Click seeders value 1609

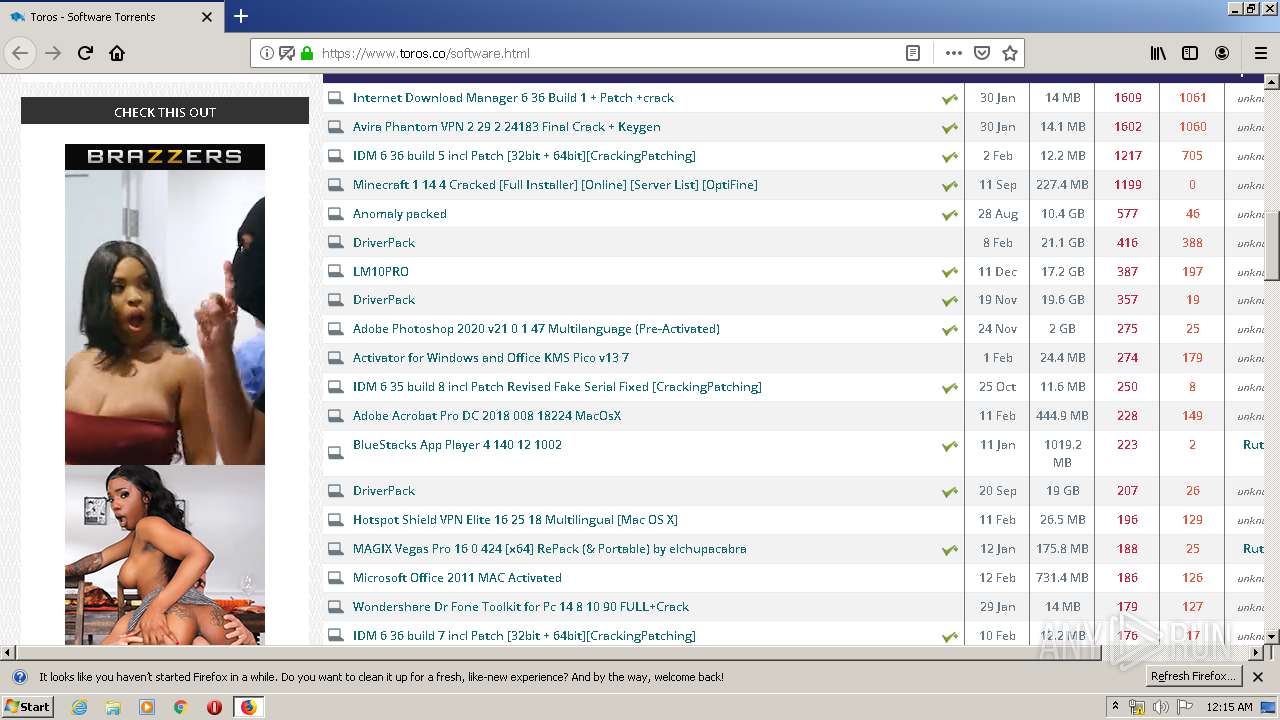click(1127, 98)
